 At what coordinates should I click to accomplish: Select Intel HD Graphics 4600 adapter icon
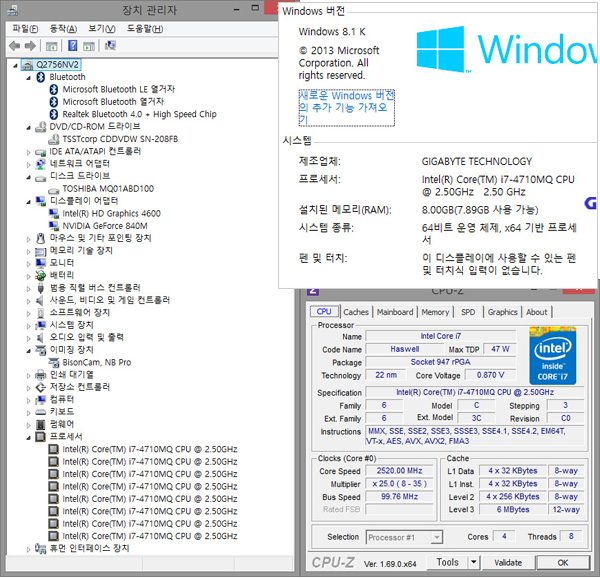[54, 214]
